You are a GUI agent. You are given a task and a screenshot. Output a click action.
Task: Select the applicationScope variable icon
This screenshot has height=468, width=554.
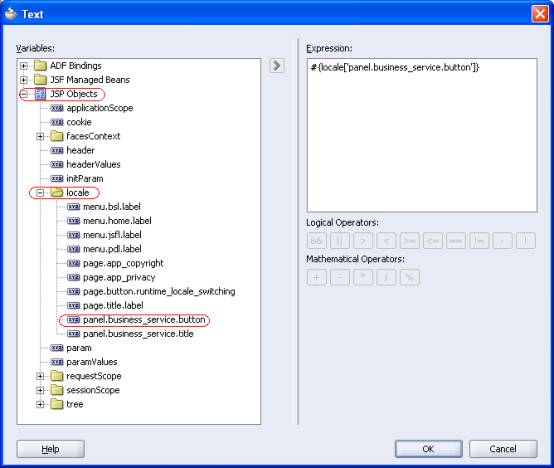pos(57,108)
